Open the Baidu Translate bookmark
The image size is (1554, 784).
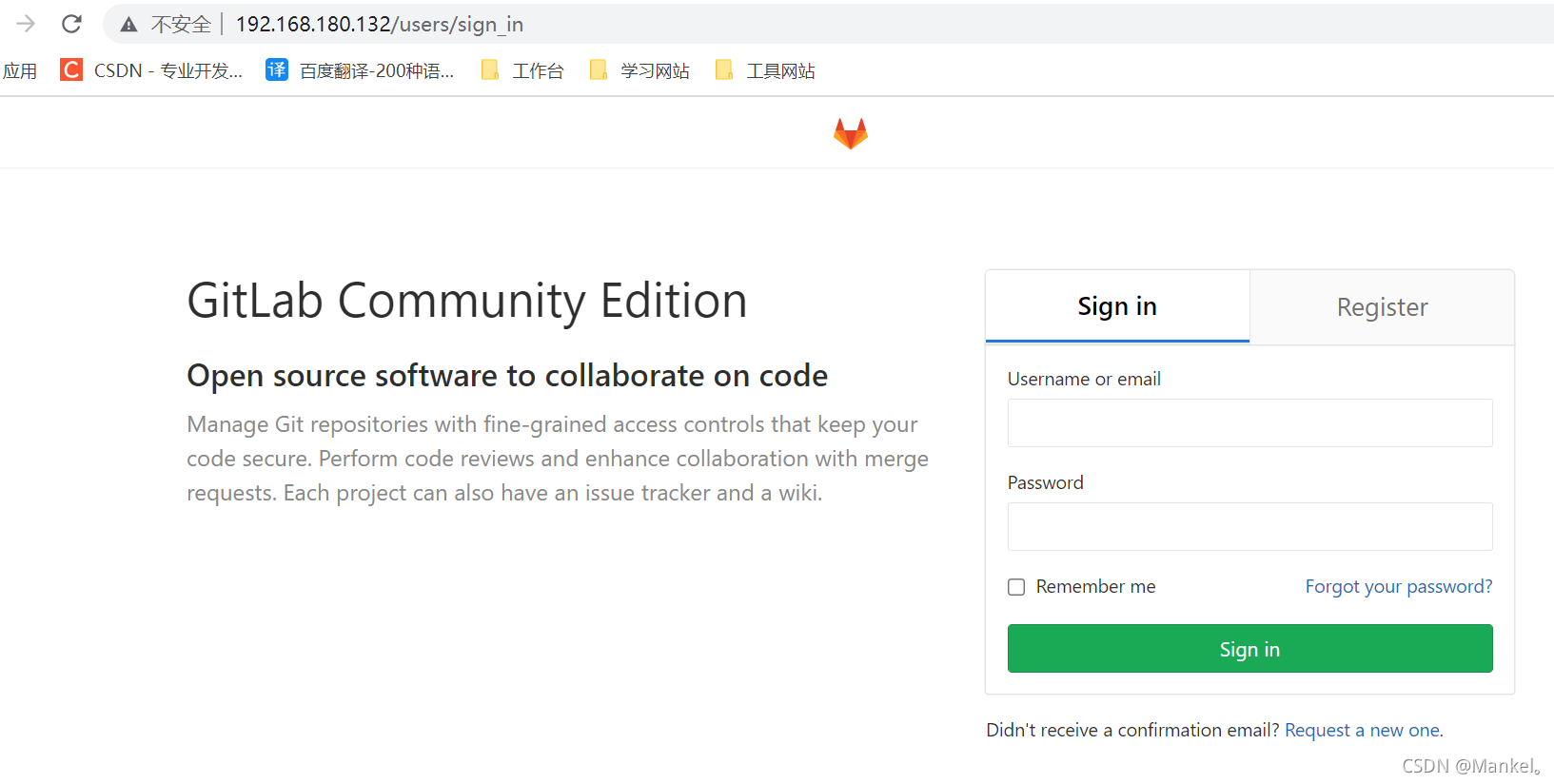click(360, 70)
